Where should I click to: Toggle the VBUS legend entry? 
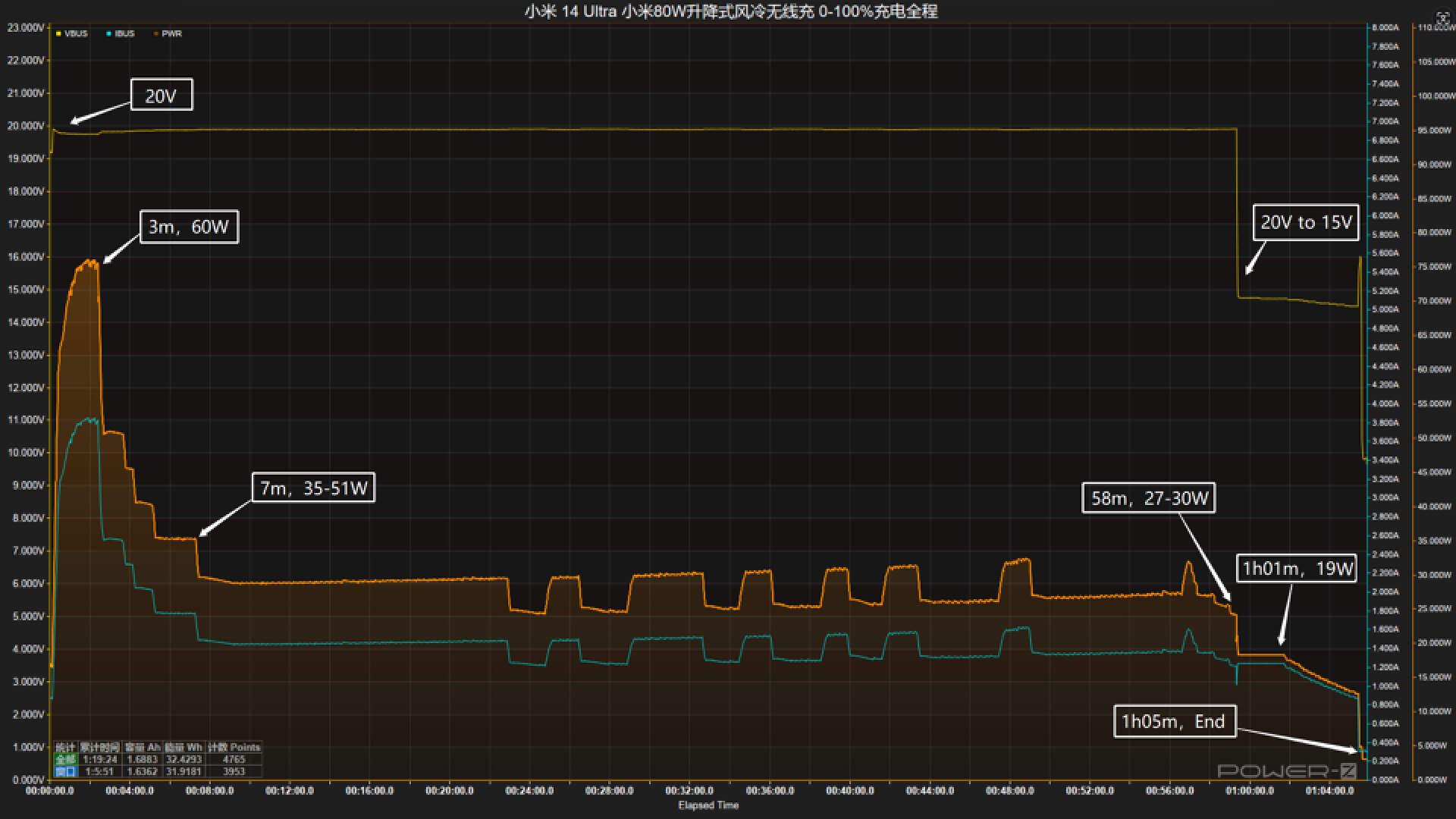72,33
